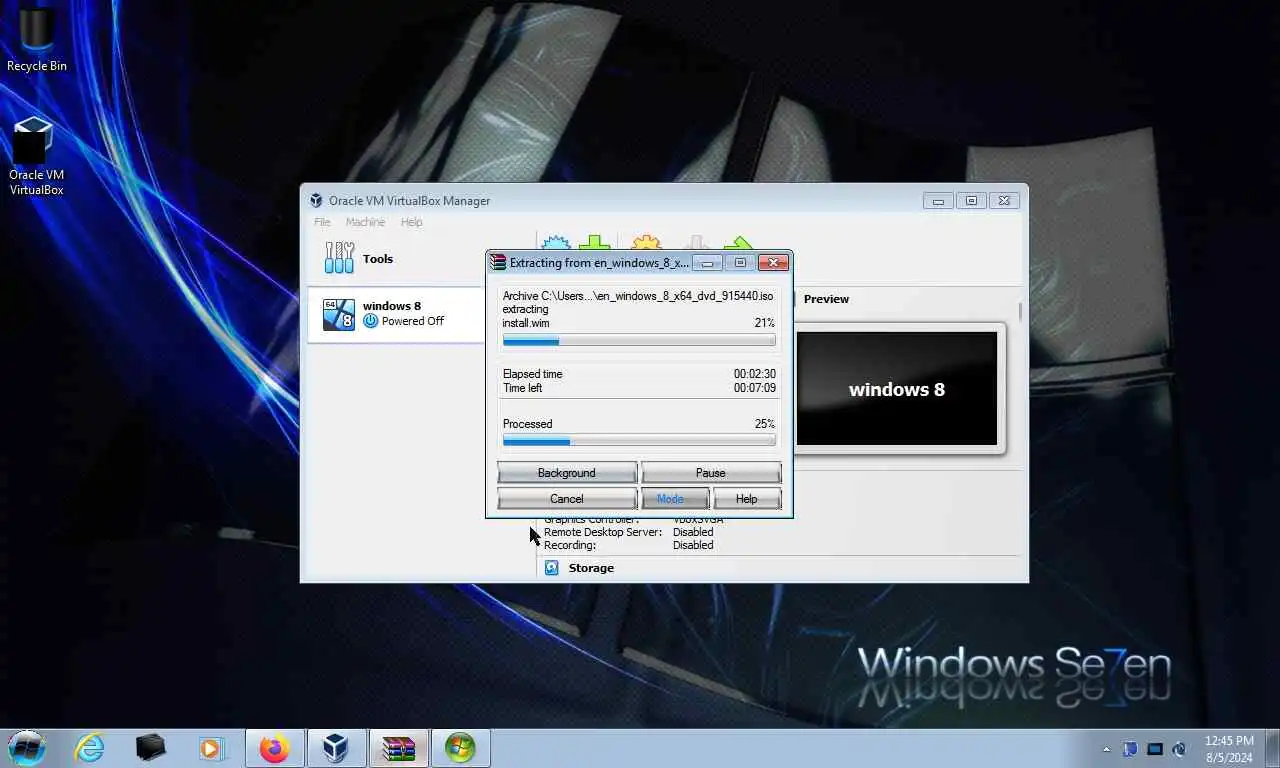Click the install.wim file progress bar
Image resolution: width=1280 pixels, height=768 pixels.
pyautogui.click(x=639, y=341)
